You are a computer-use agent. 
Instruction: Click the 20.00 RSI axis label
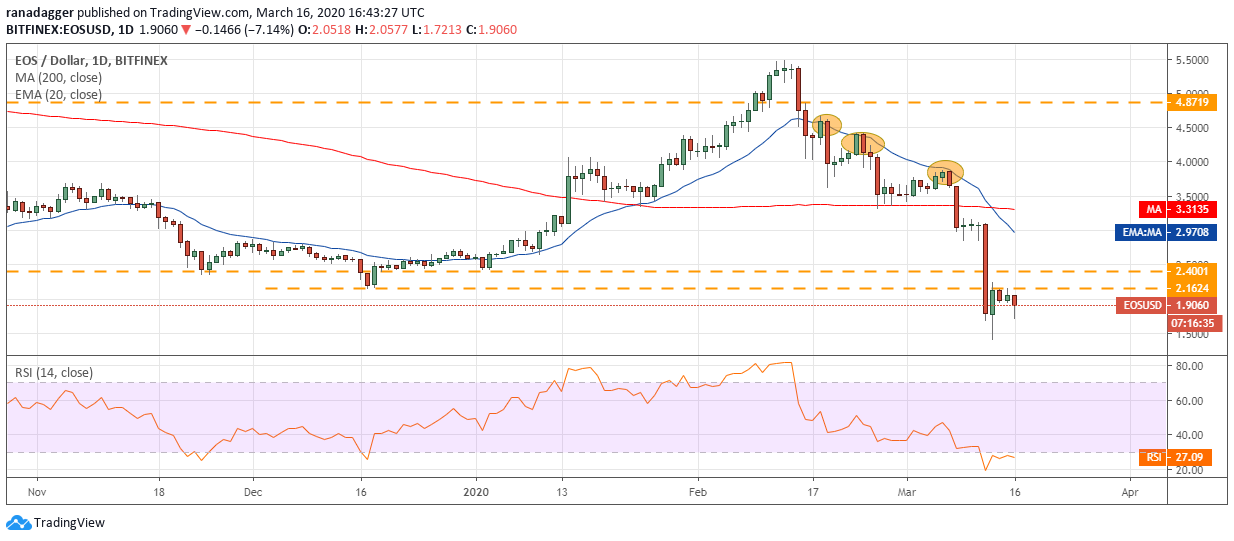[x=1191, y=470]
